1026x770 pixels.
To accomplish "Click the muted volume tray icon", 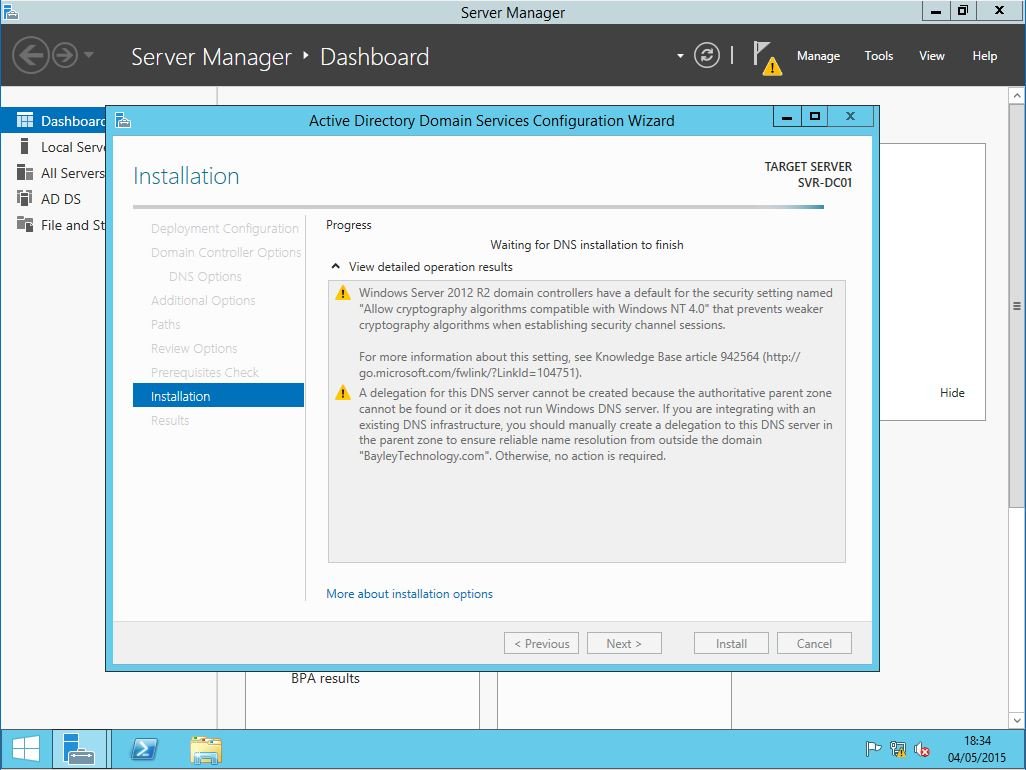I will click(922, 749).
